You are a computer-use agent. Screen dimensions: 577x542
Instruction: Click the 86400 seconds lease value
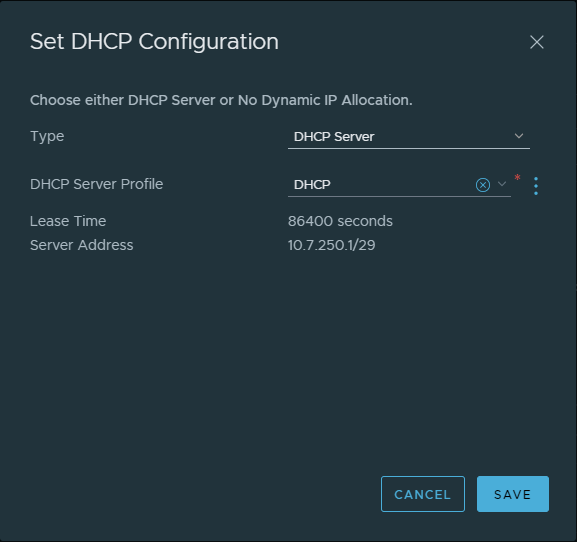coord(340,221)
